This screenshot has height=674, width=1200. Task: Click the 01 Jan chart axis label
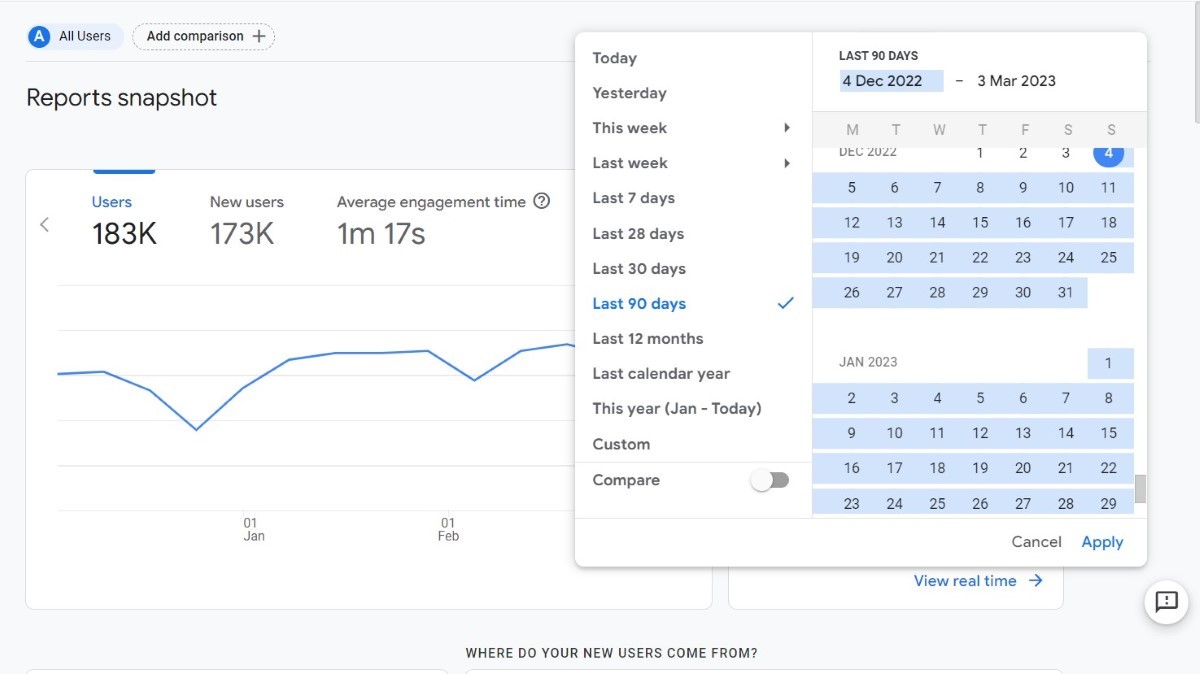point(253,529)
